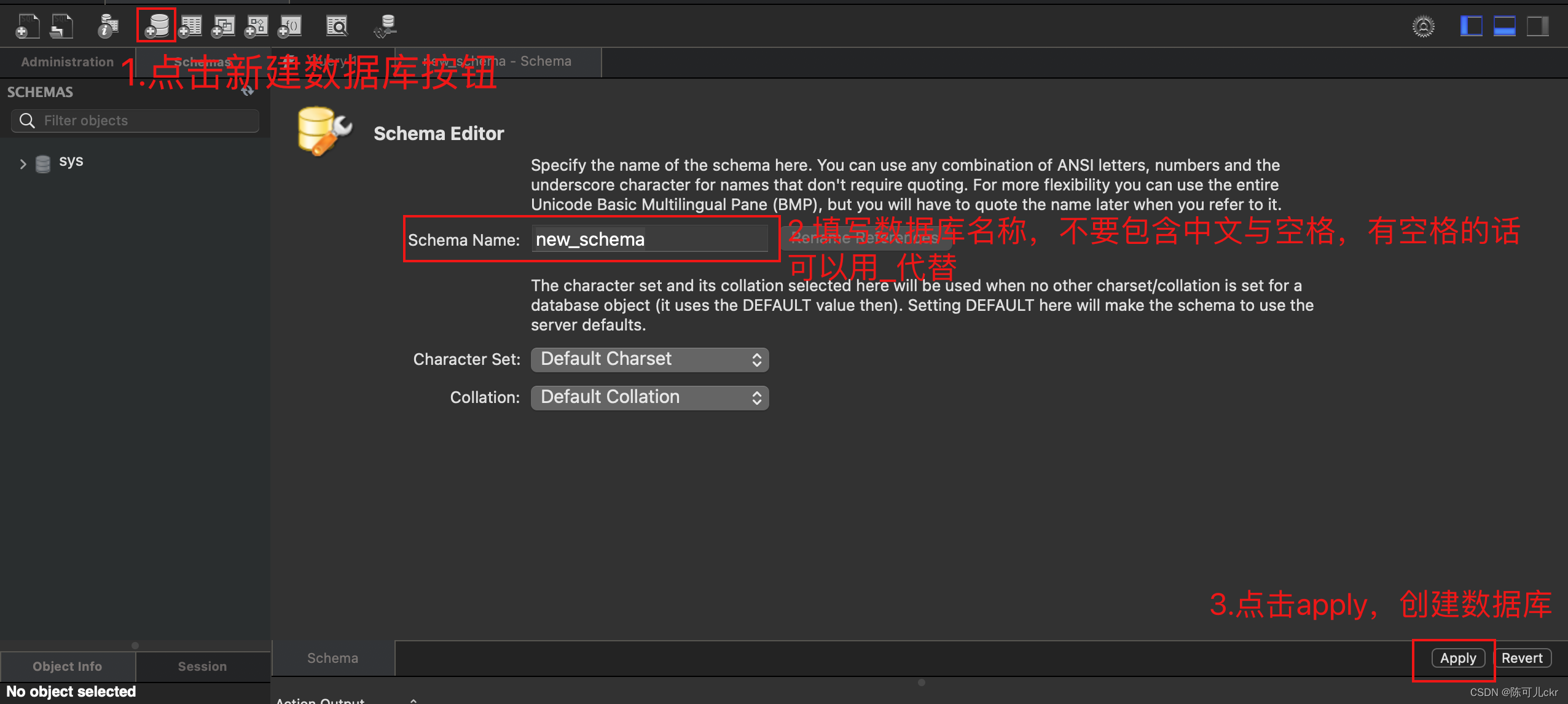This screenshot has height=704, width=1568.
Task: Click reconnect to DBMS icon
Action: 386,26
